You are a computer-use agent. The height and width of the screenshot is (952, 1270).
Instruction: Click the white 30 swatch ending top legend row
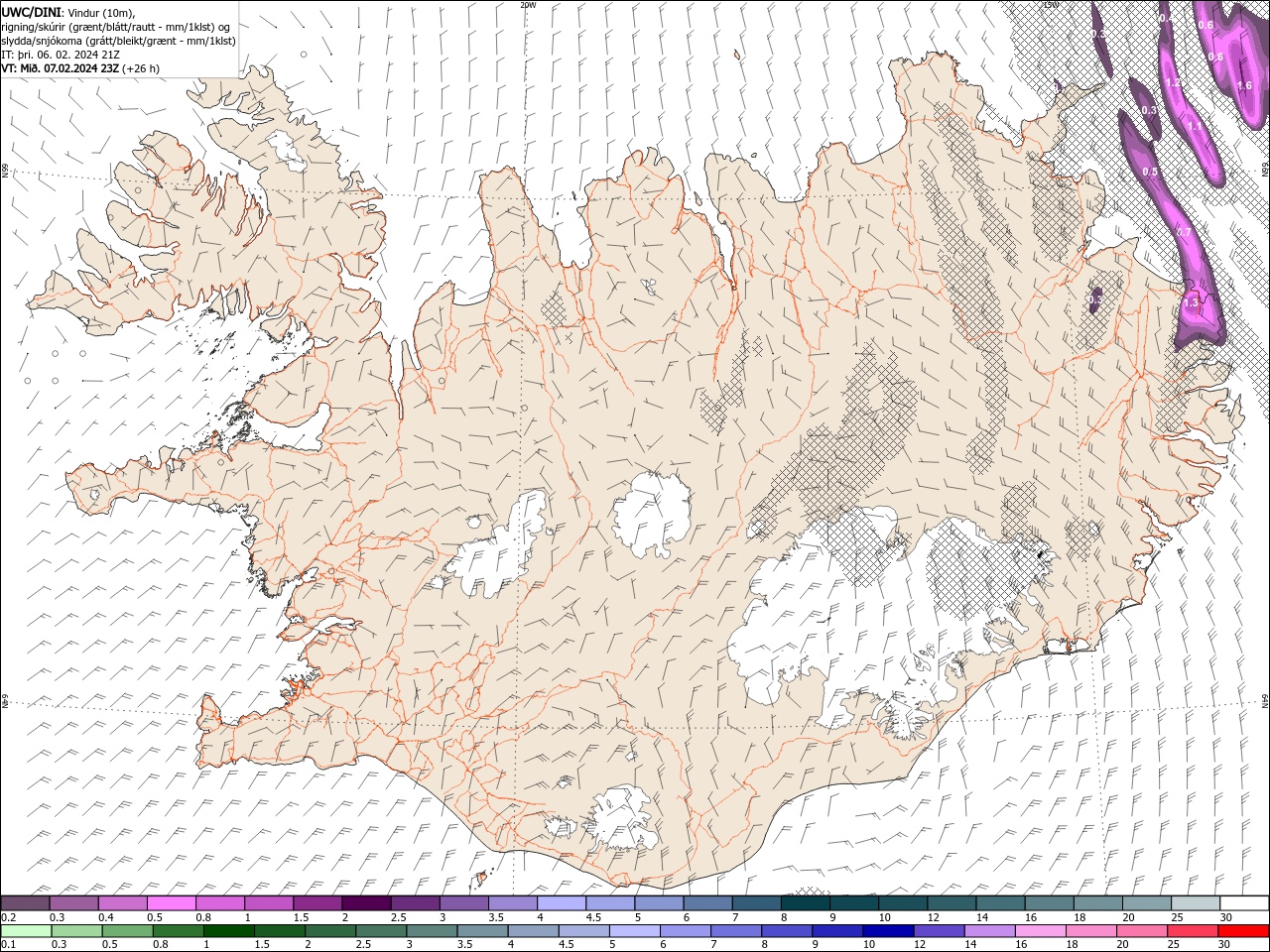tap(1244, 903)
